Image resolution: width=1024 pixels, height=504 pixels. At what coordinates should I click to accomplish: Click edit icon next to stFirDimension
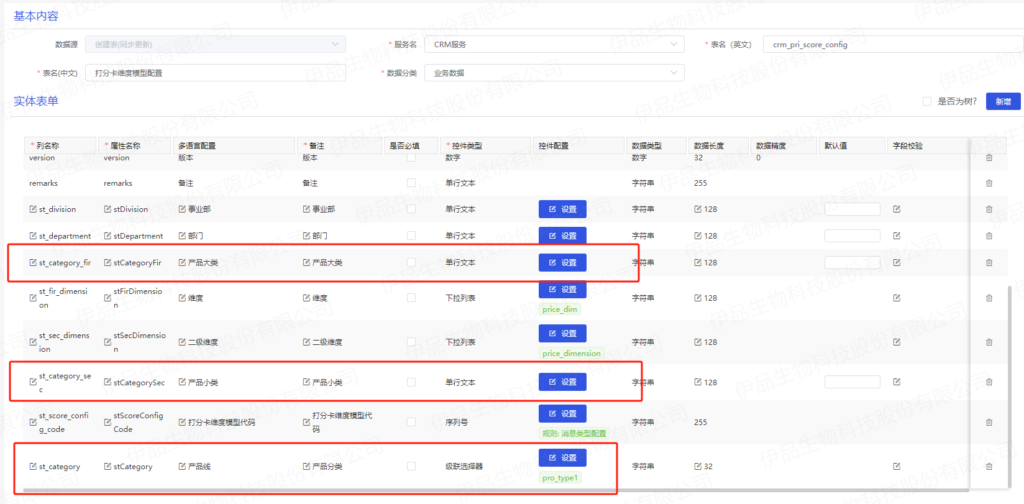pos(108,298)
